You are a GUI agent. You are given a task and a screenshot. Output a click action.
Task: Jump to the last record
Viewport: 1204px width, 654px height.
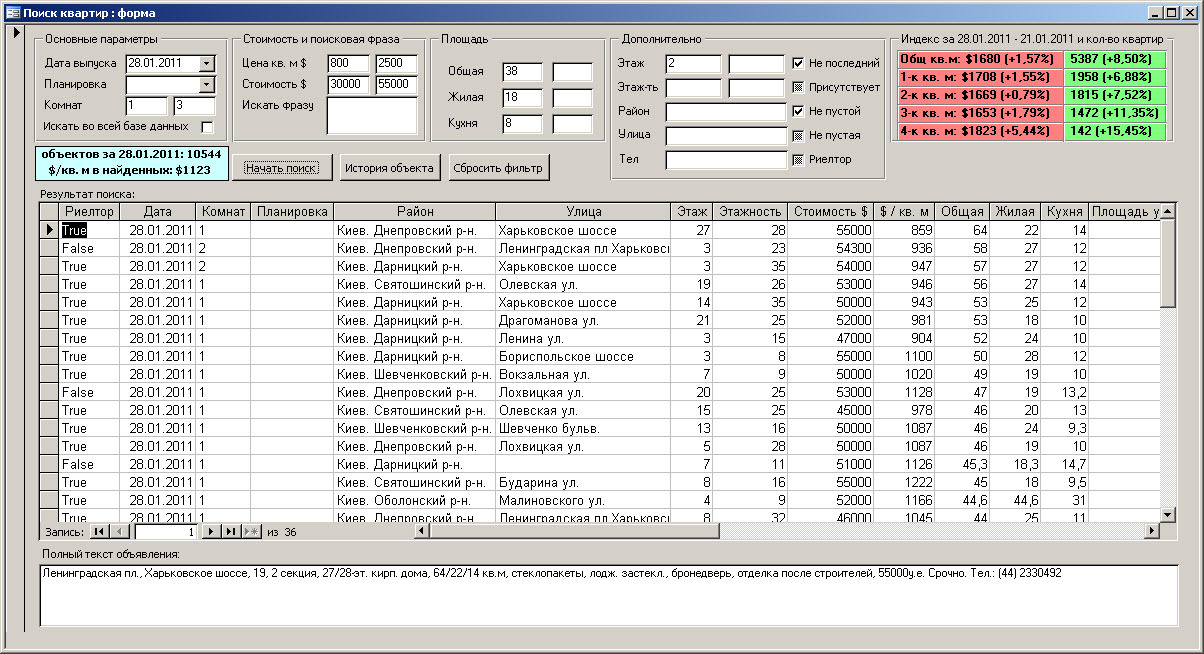tap(231, 532)
